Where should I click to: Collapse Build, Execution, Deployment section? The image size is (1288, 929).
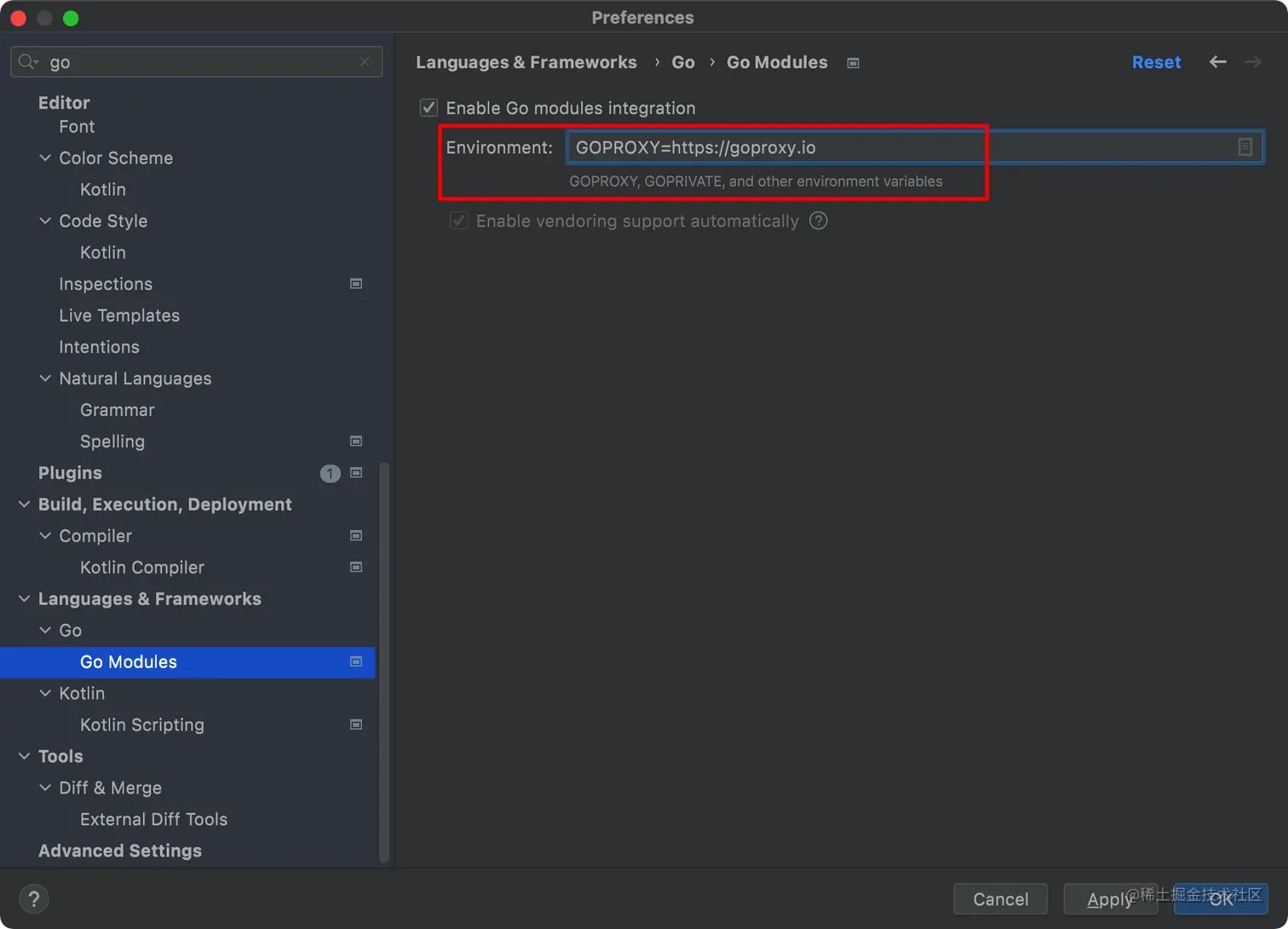coord(25,505)
